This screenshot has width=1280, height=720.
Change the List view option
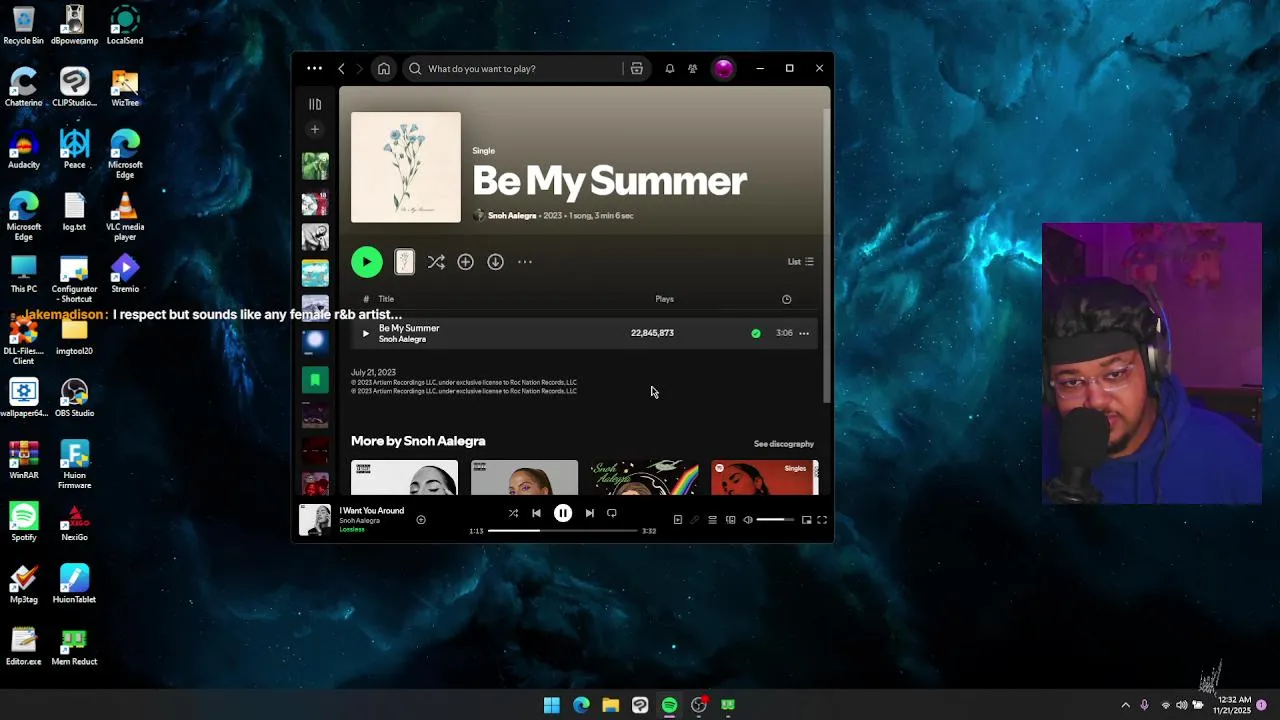point(800,262)
